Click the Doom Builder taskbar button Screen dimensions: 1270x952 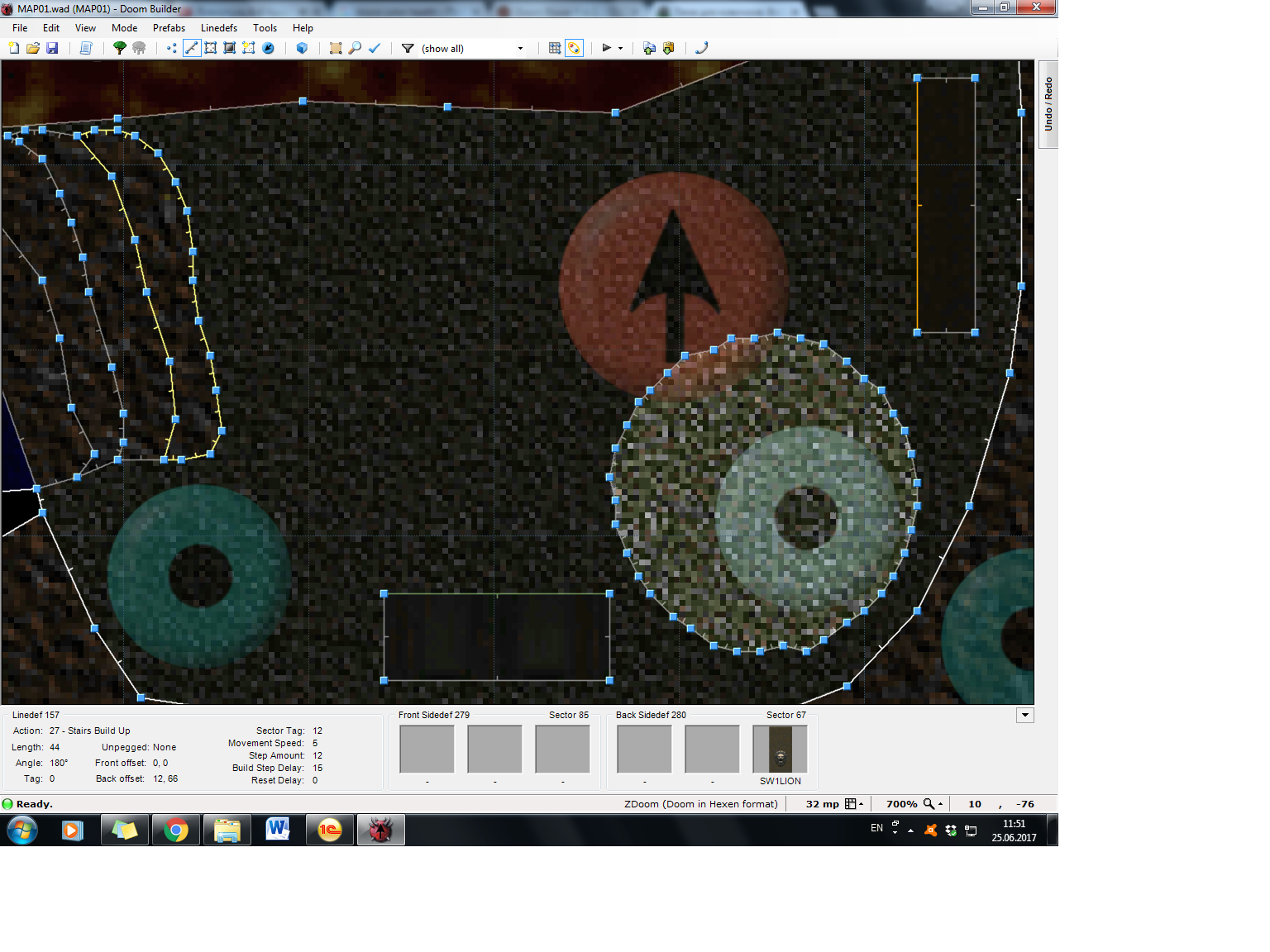[x=380, y=830]
